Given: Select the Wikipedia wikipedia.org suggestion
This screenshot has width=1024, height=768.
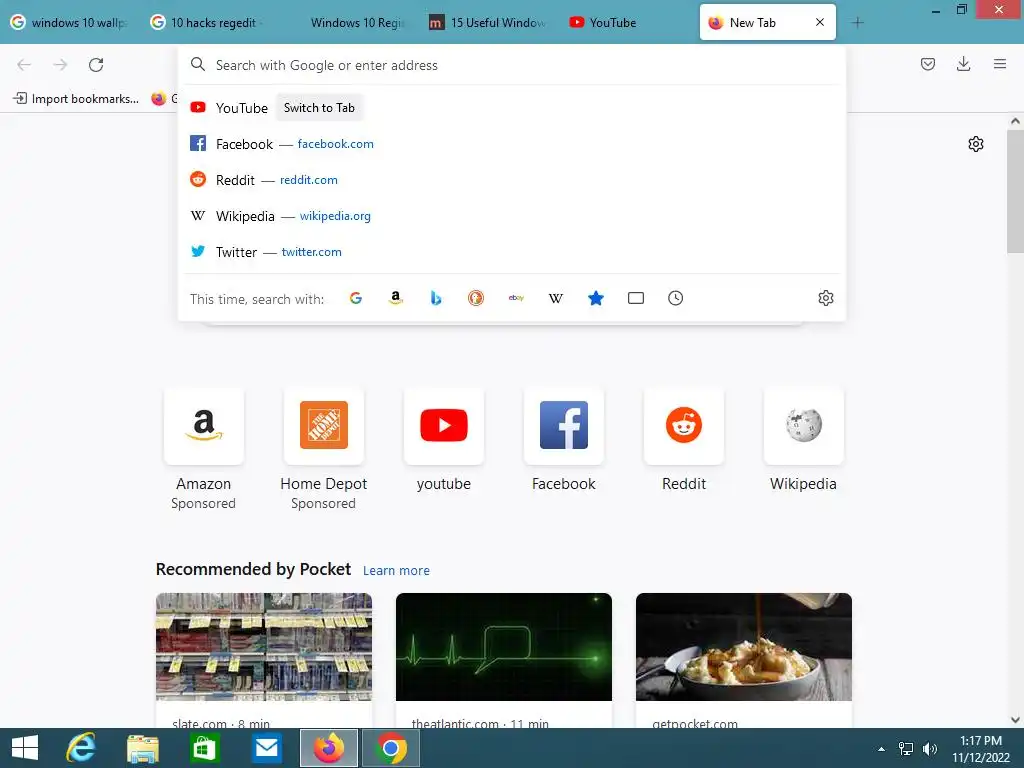Looking at the screenshot, I should pyautogui.click(x=512, y=216).
